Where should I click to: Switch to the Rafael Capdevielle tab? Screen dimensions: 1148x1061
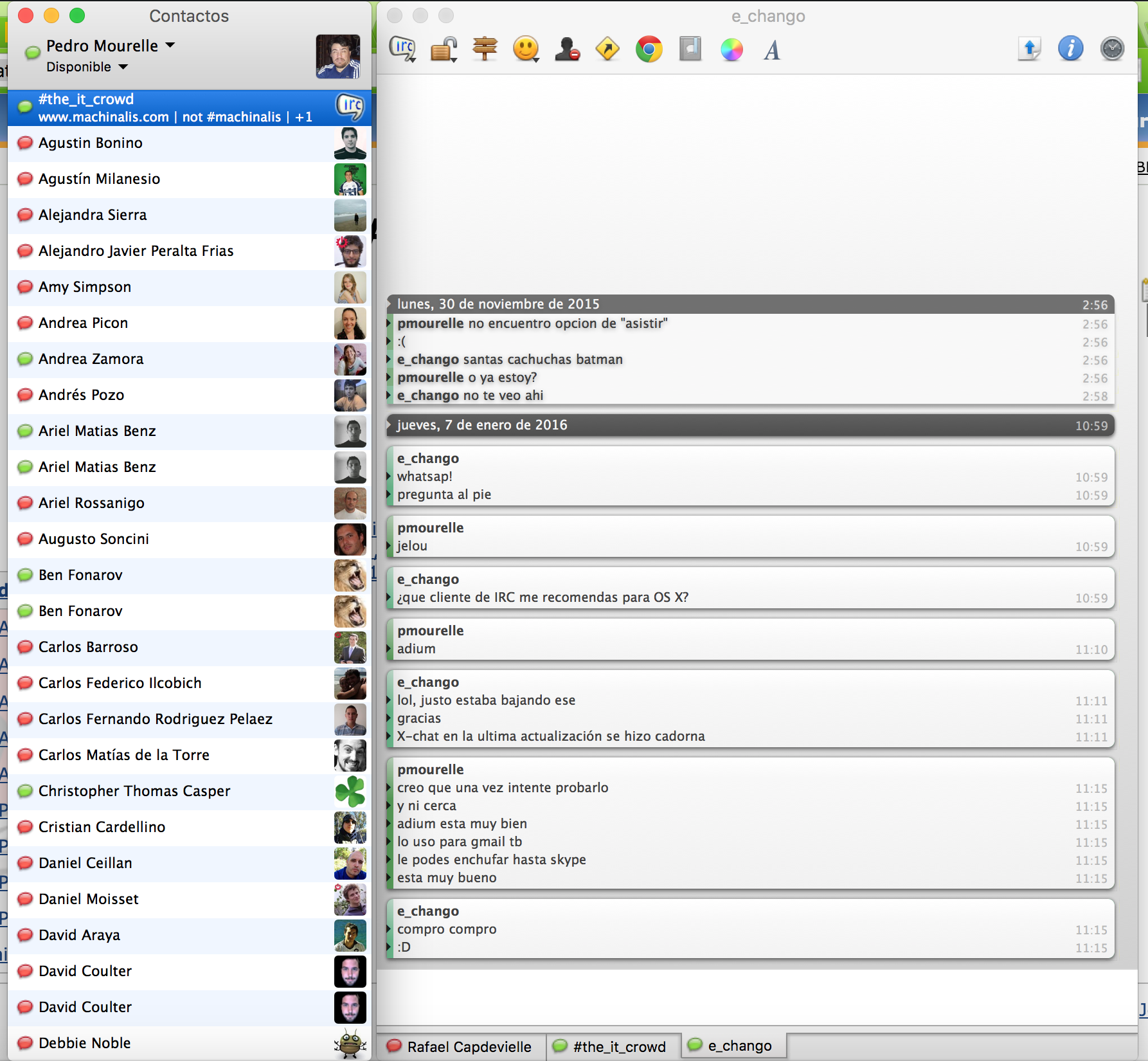461,1046
